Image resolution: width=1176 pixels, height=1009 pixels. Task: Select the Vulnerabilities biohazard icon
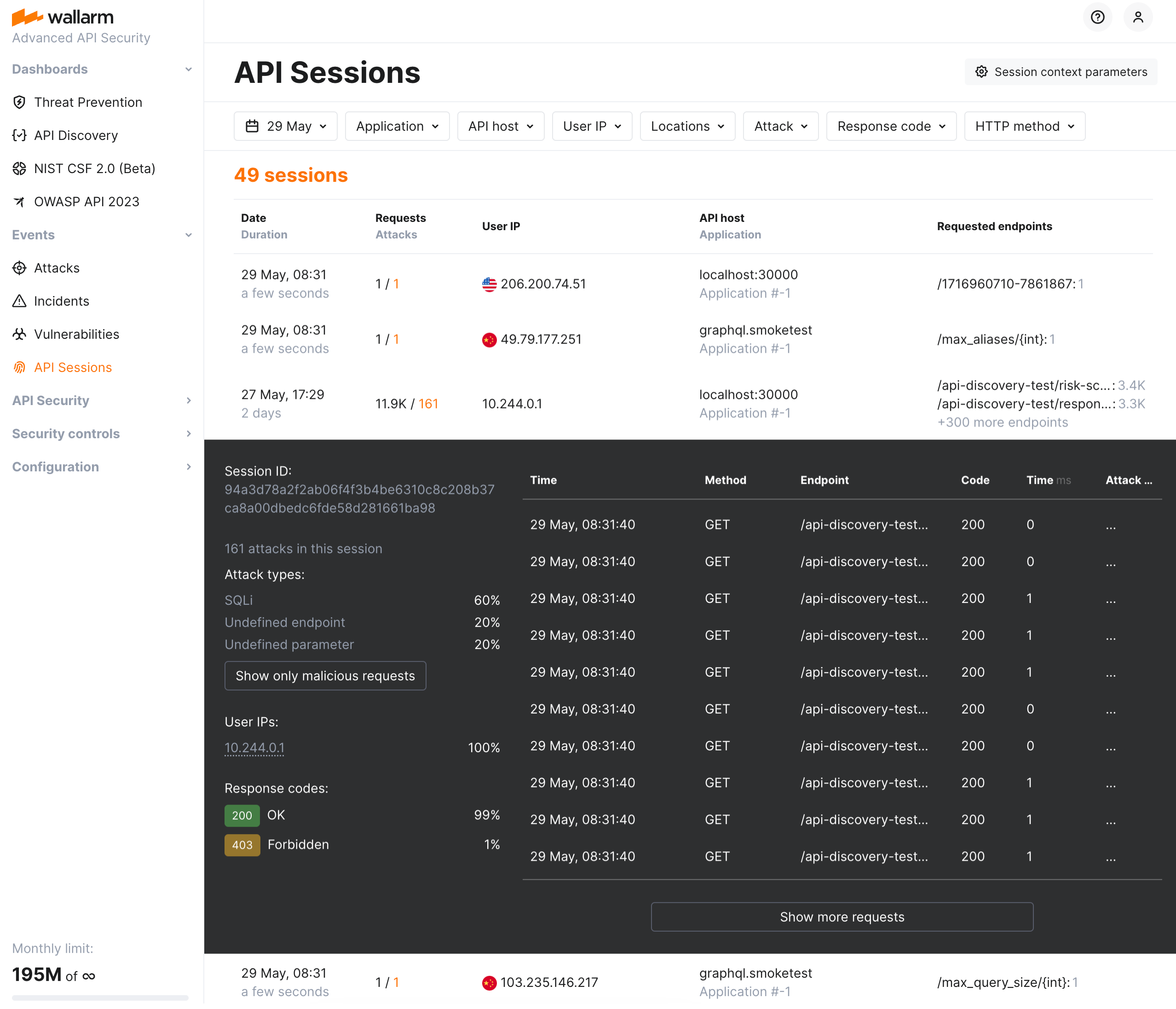pyautogui.click(x=20, y=334)
